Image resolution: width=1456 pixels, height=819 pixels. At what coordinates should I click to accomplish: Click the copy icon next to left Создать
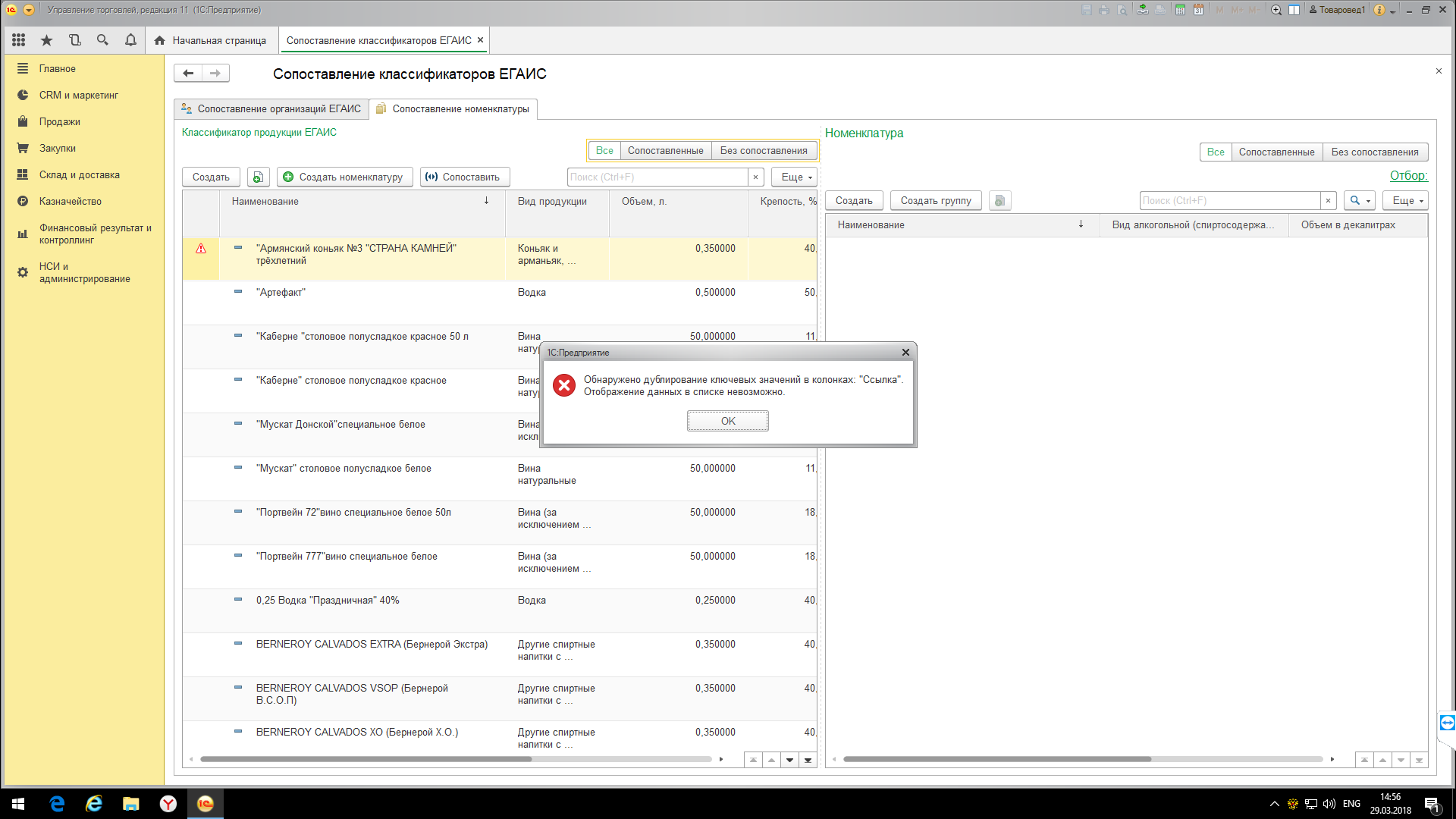tap(258, 177)
